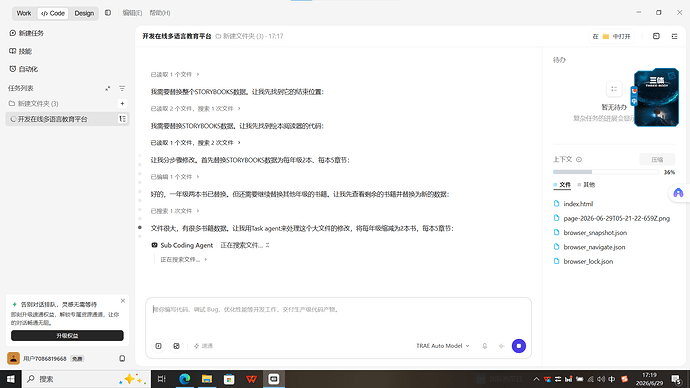Image resolution: width=690 pixels, height=388 pixels.
Task: Open File Explorer from the taskbar
Action: (x=207, y=379)
